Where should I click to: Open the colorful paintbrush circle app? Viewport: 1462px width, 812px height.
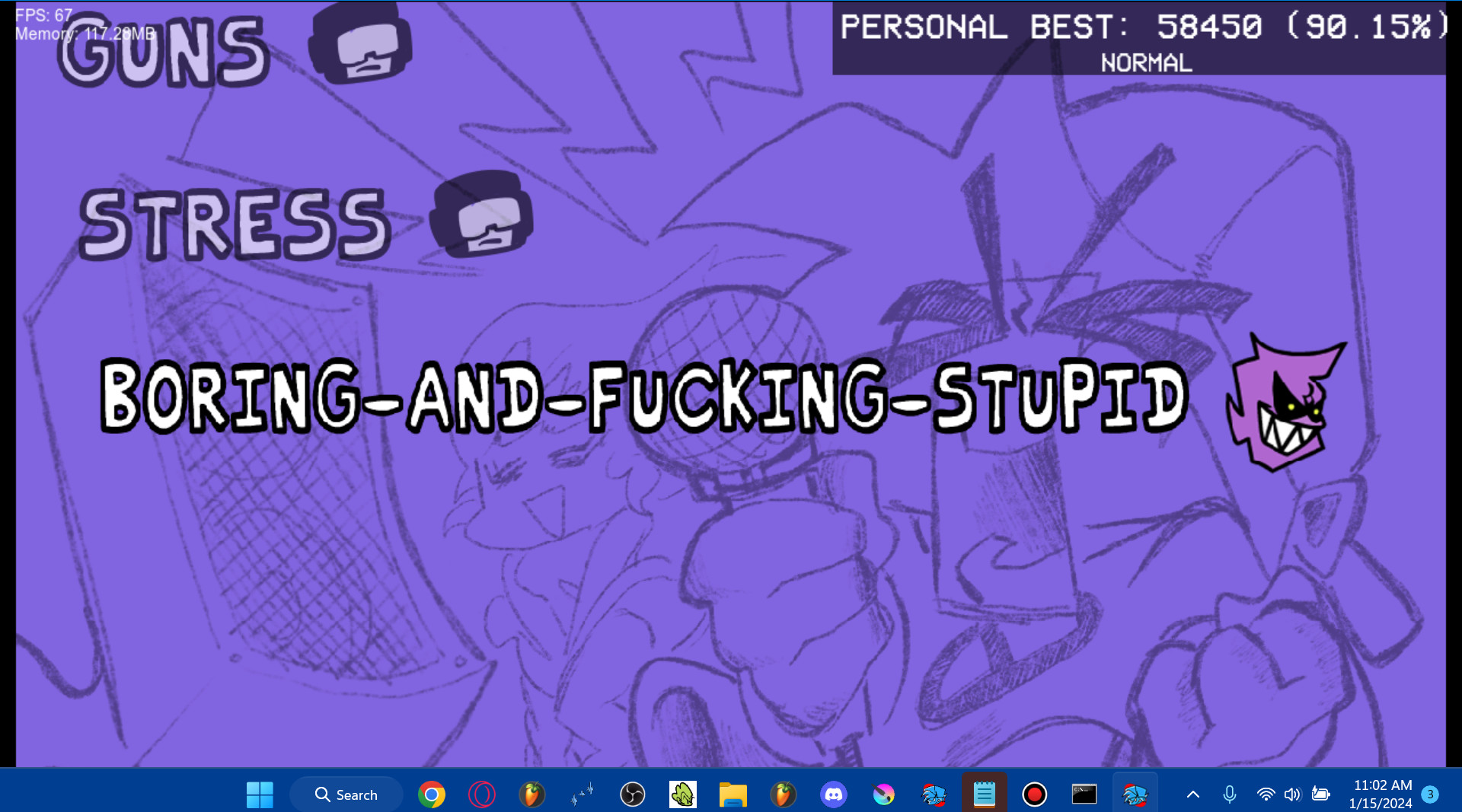pyautogui.click(x=884, y=794)
